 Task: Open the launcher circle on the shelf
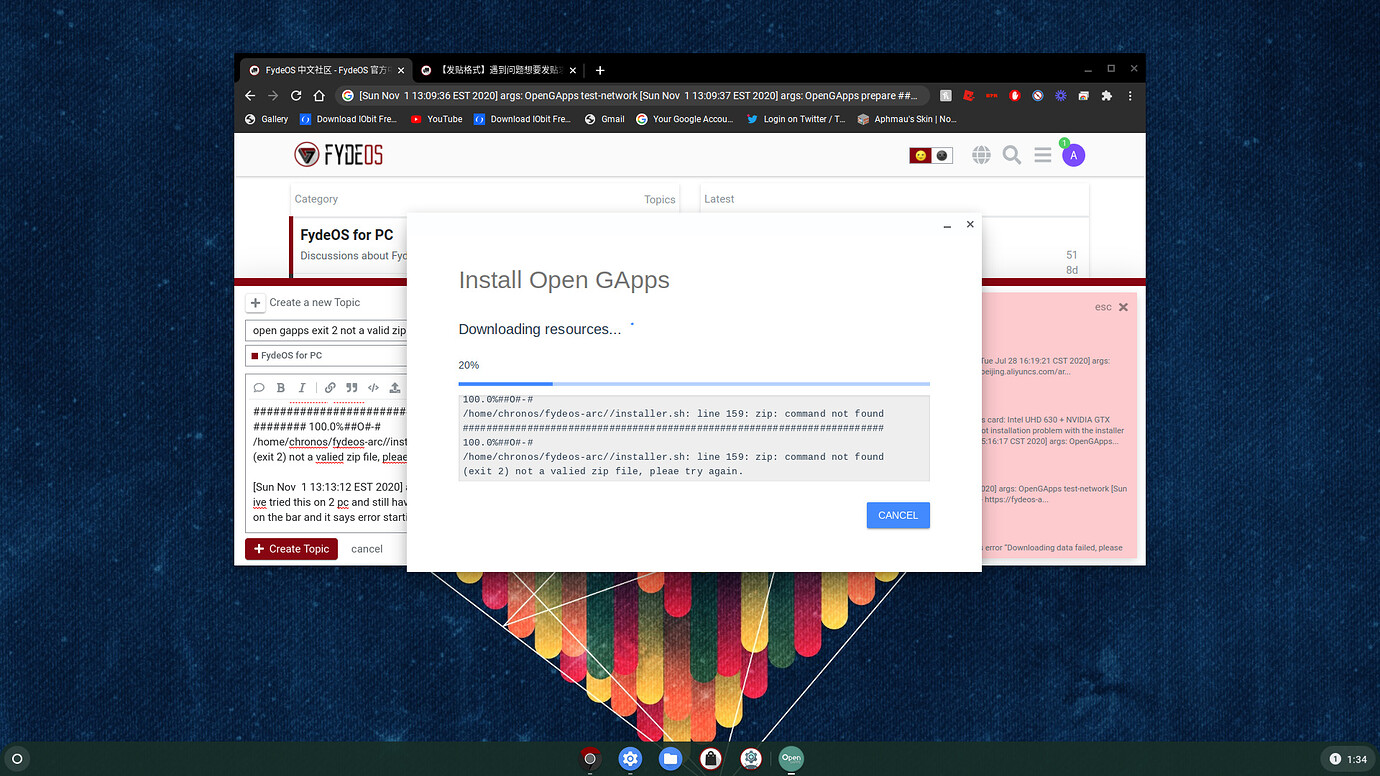coord(17,759)
